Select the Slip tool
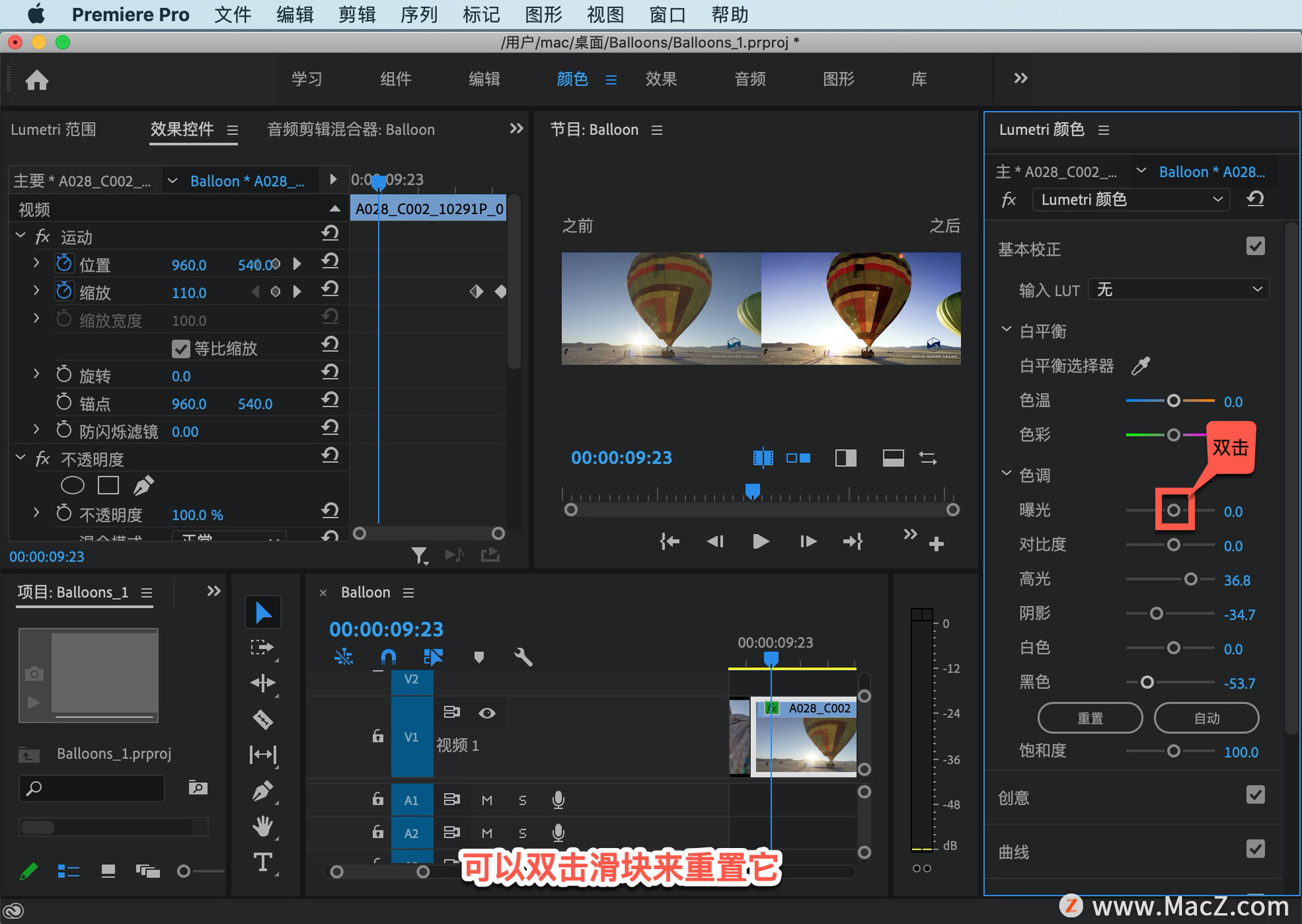 (x=262, y=755)
